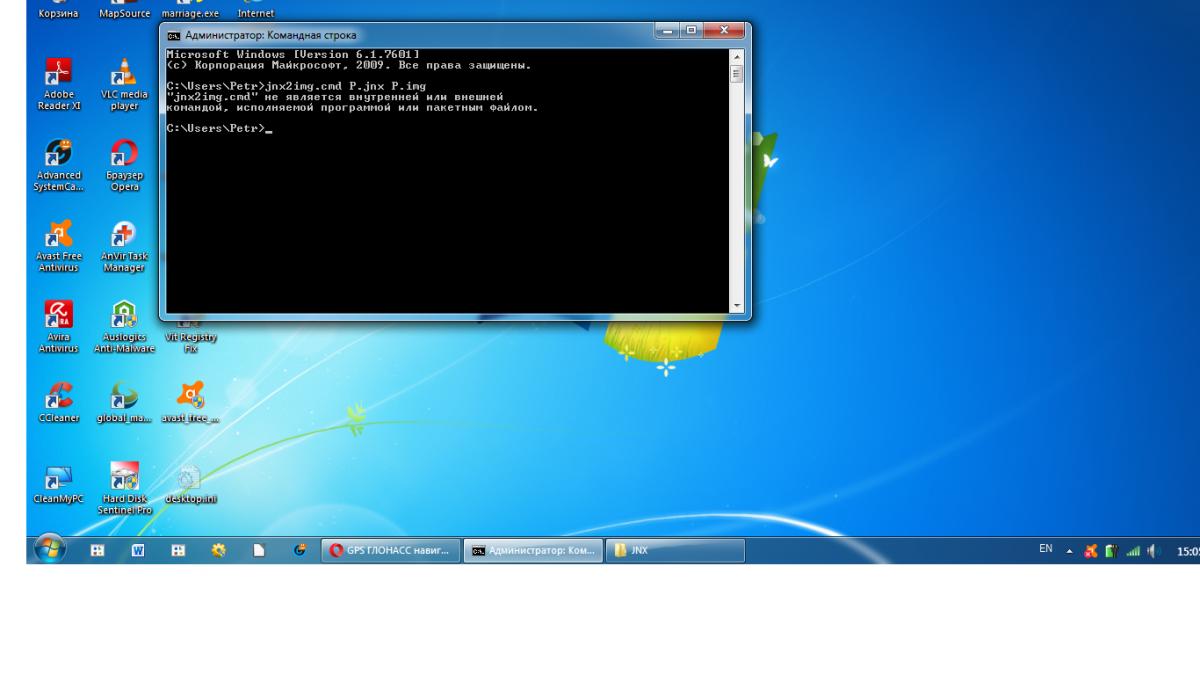The height and width of the screenshot is (675, 1200).
Task: Select the Avira Antivirus desktop shortcut
Action: tap(58, 317)
